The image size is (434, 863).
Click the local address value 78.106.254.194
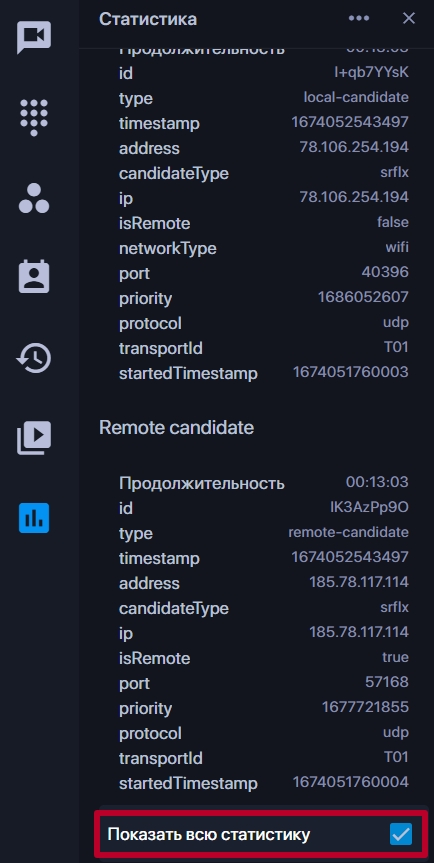tap(354, 148)
